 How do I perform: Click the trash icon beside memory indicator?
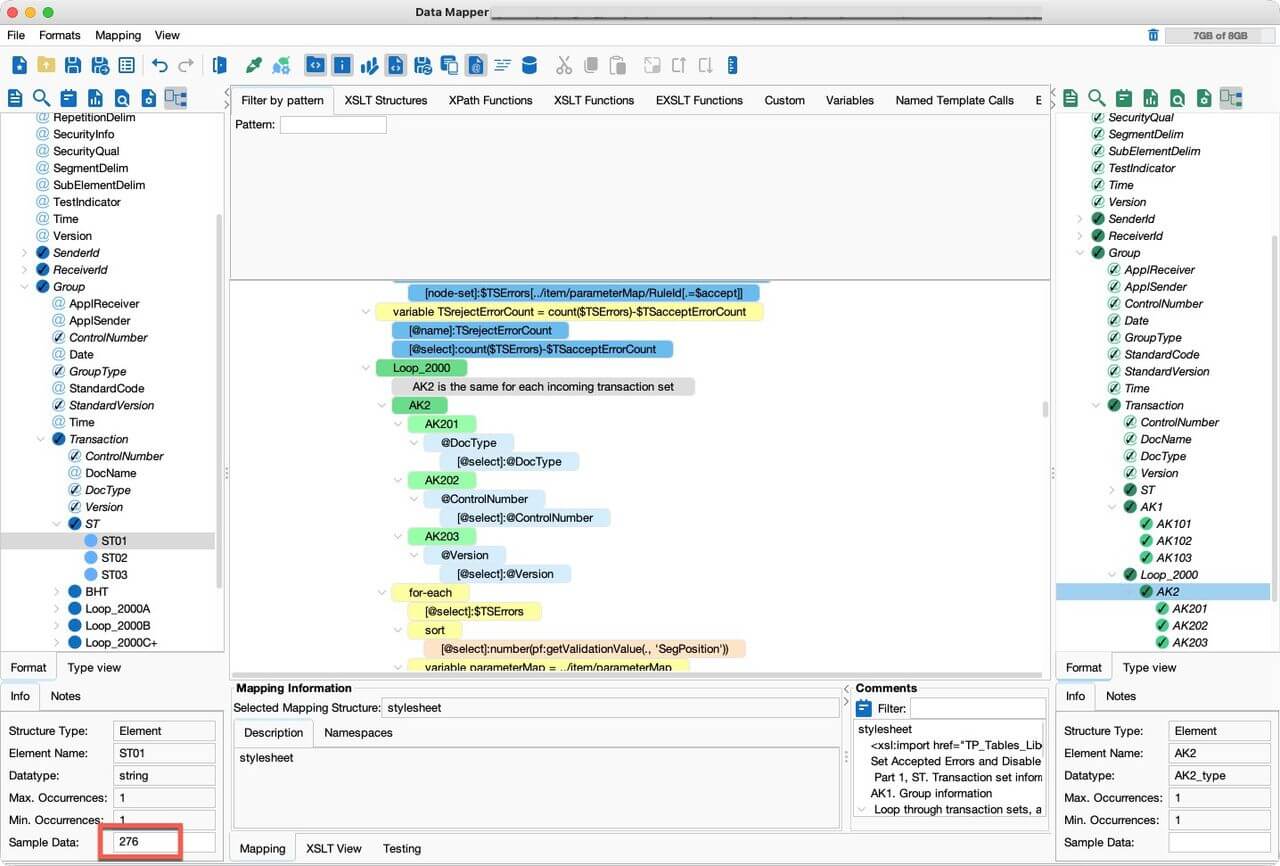(x=1153, y=35)
